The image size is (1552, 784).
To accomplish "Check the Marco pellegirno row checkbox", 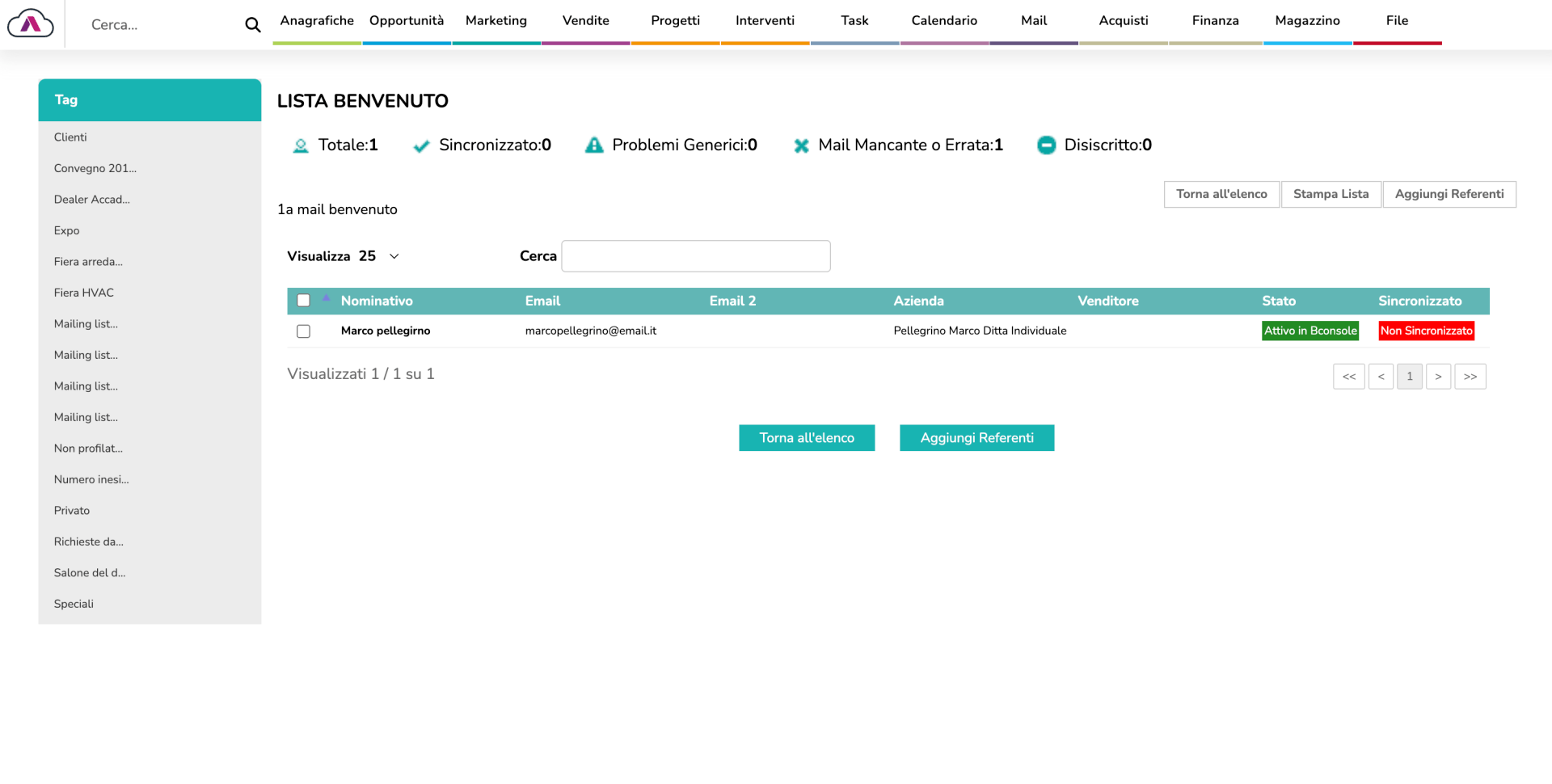I will pos(303,331).
